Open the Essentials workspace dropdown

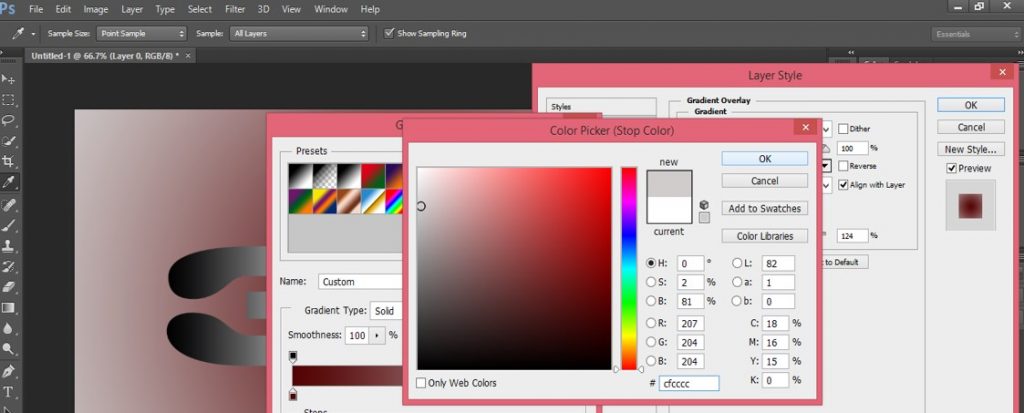pyautogui.click(x=975, y=34)
